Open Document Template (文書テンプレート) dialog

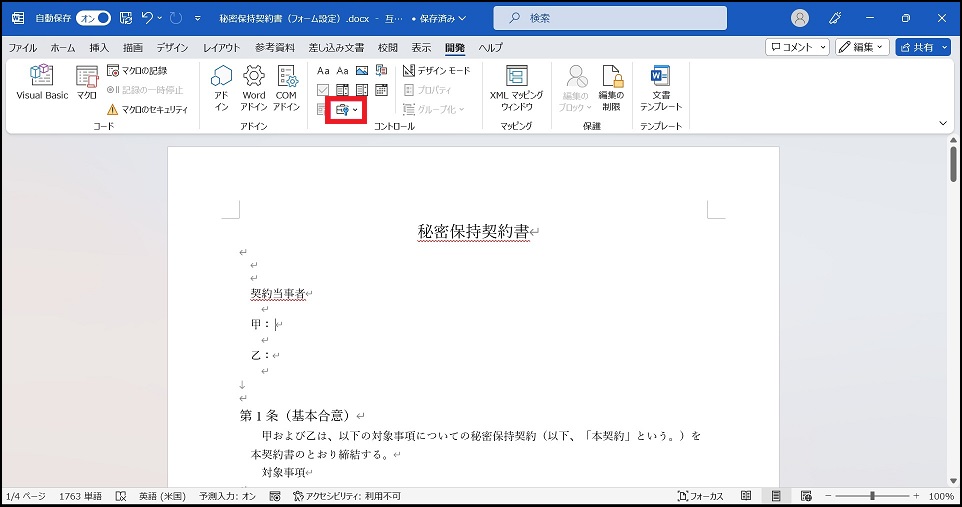(661, 88)
